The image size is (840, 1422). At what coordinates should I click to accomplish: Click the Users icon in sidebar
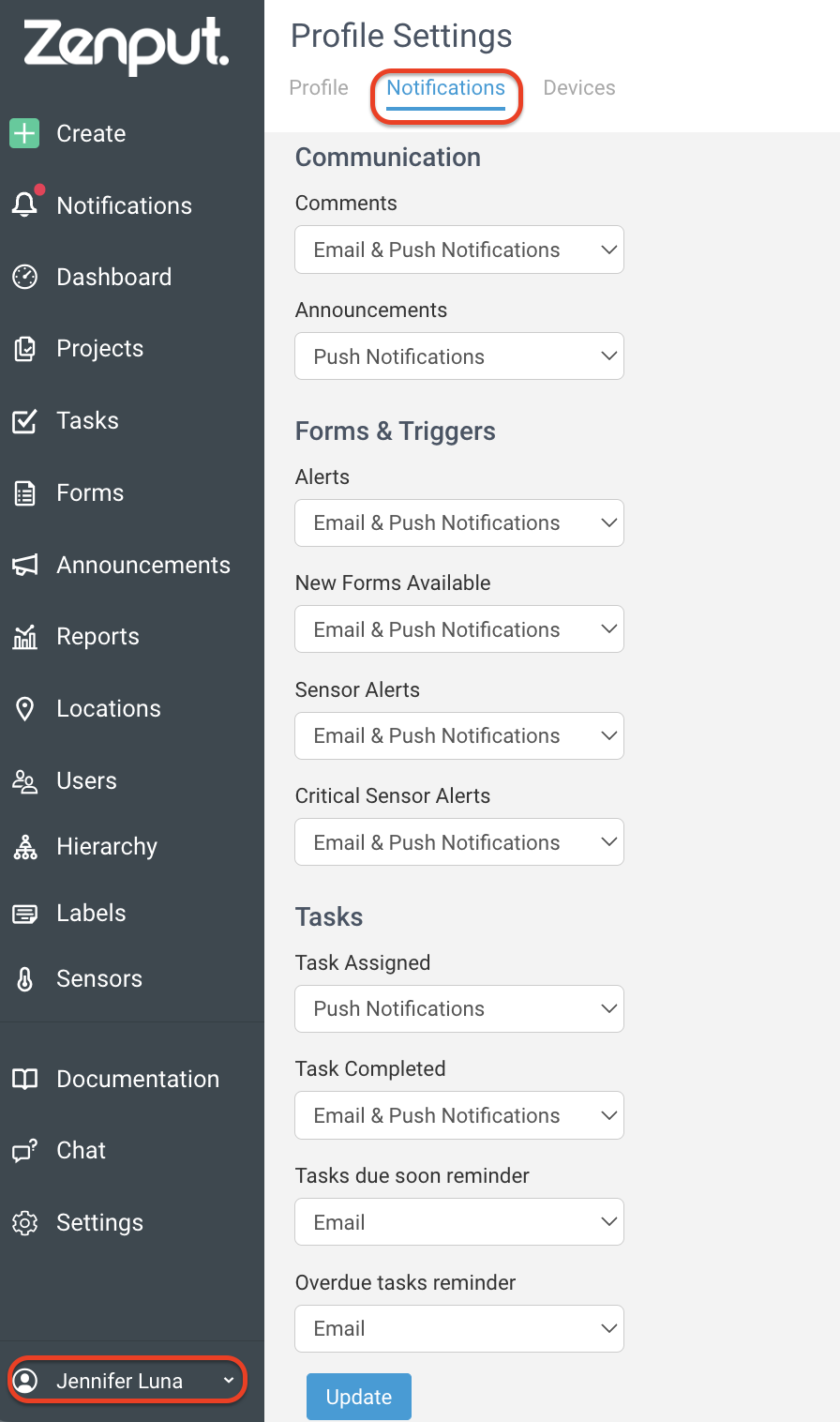25,779
